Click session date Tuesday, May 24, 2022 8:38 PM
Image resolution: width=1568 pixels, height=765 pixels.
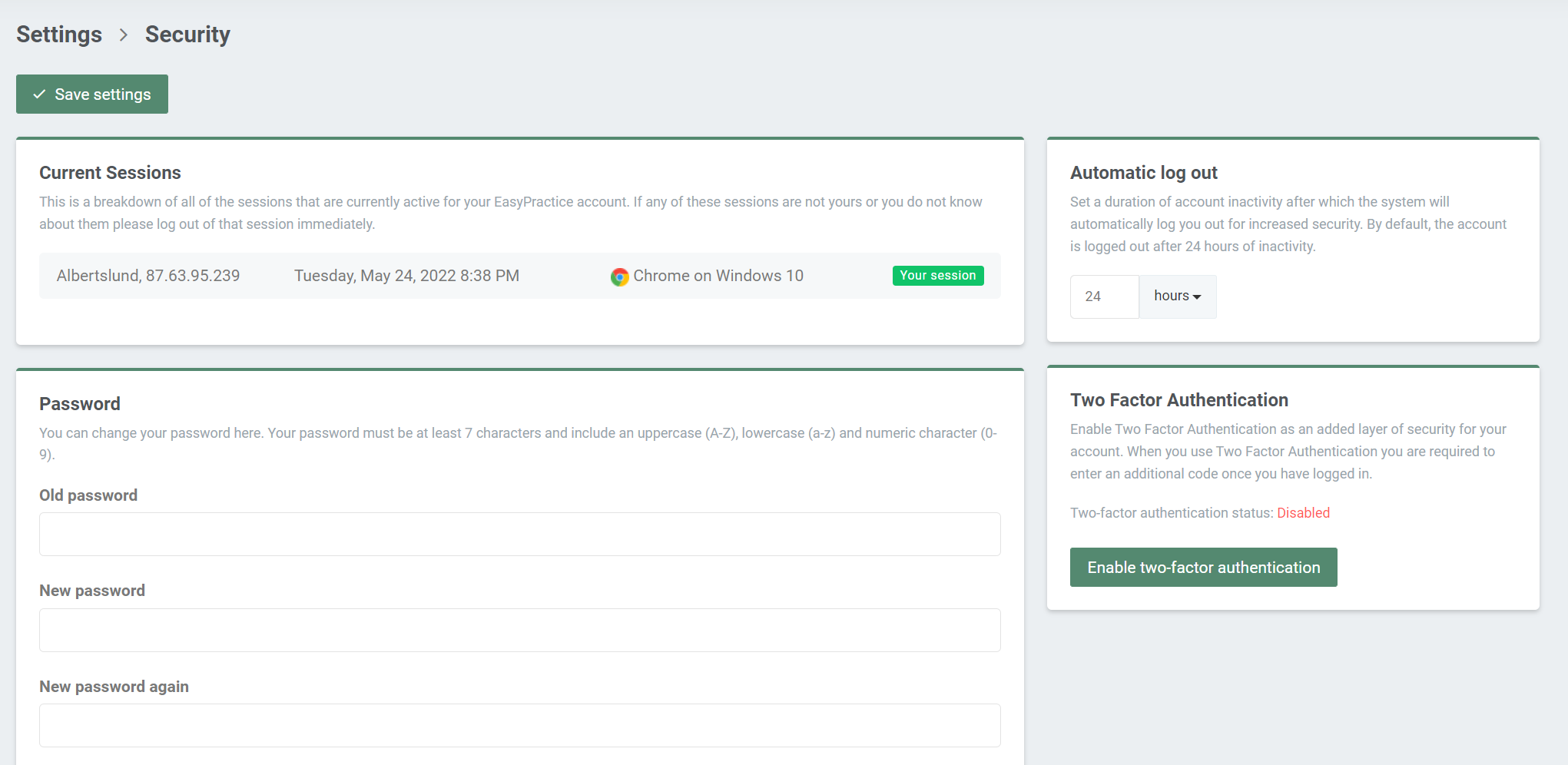[x=407, y=276]
